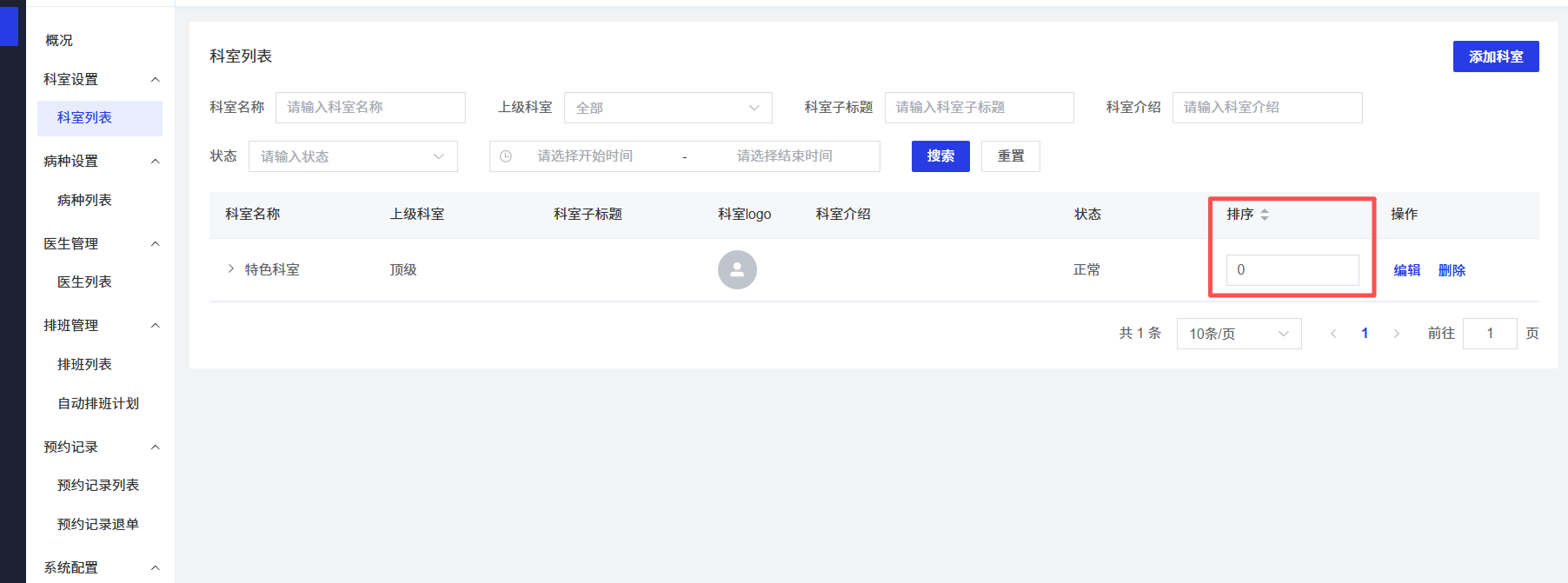
Task: Click the 状态 column header
Action: tap(1087, 215)
